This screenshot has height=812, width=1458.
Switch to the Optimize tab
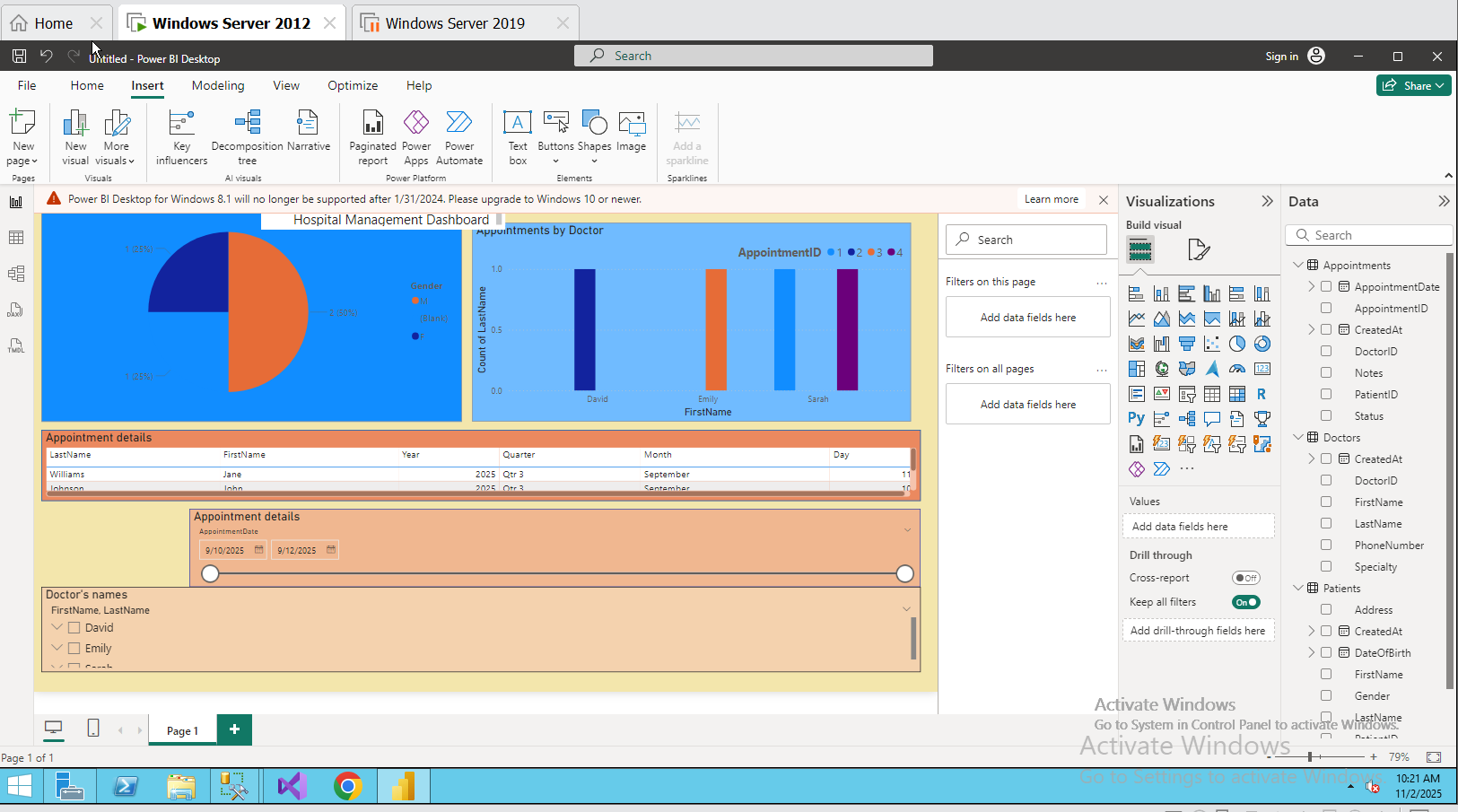(x=353, y=85)
